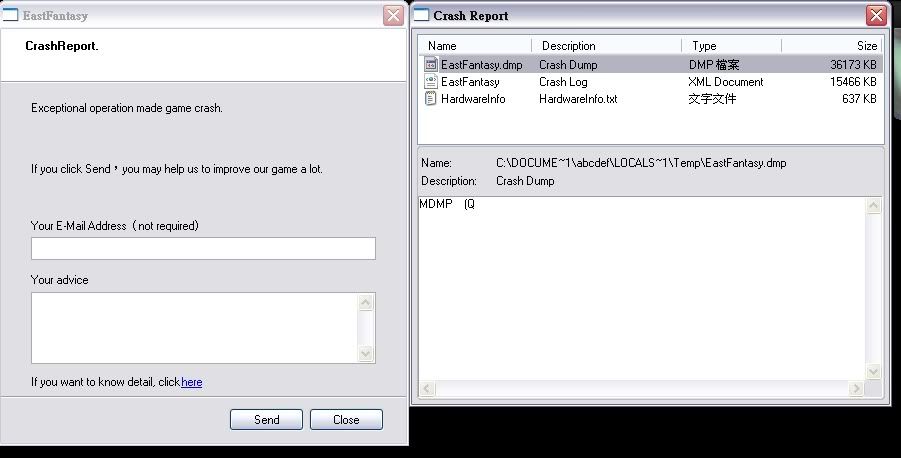901x458 pixels.
Task: Click the EastFantasy window title icon
Action: (x=11, y=15)
